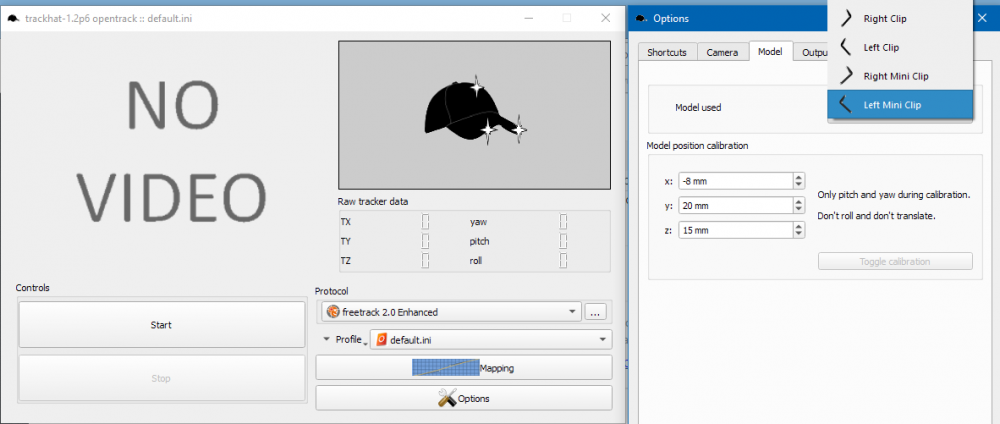This screenshot has height=424, width=1000.
Task: Open protocol settings via the ellipsis button
Action: pos(596,312)
